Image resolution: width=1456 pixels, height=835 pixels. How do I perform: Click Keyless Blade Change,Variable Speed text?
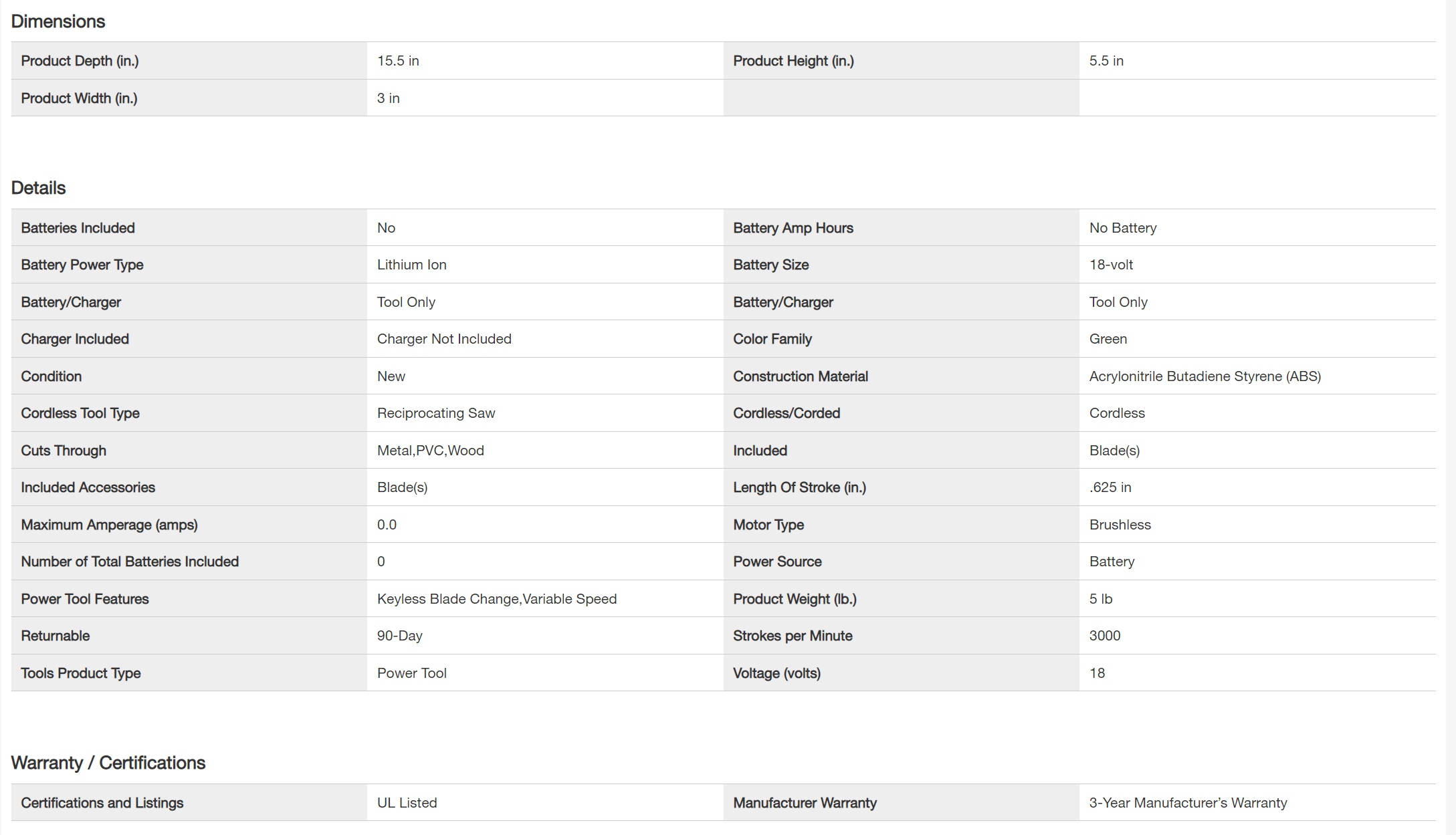496,599
